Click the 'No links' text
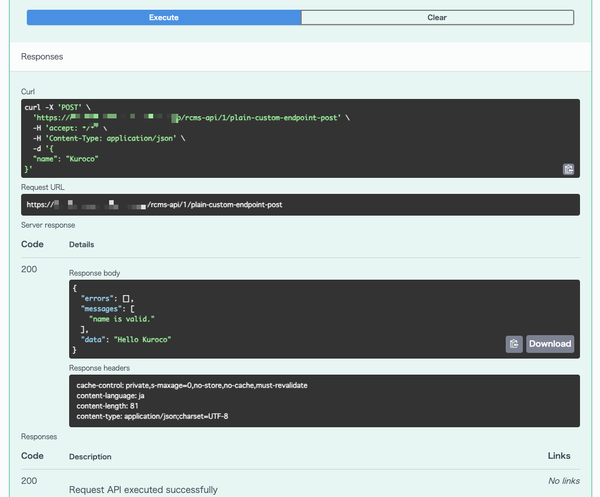This screenshot has width=600, height=497. (564, 481)
